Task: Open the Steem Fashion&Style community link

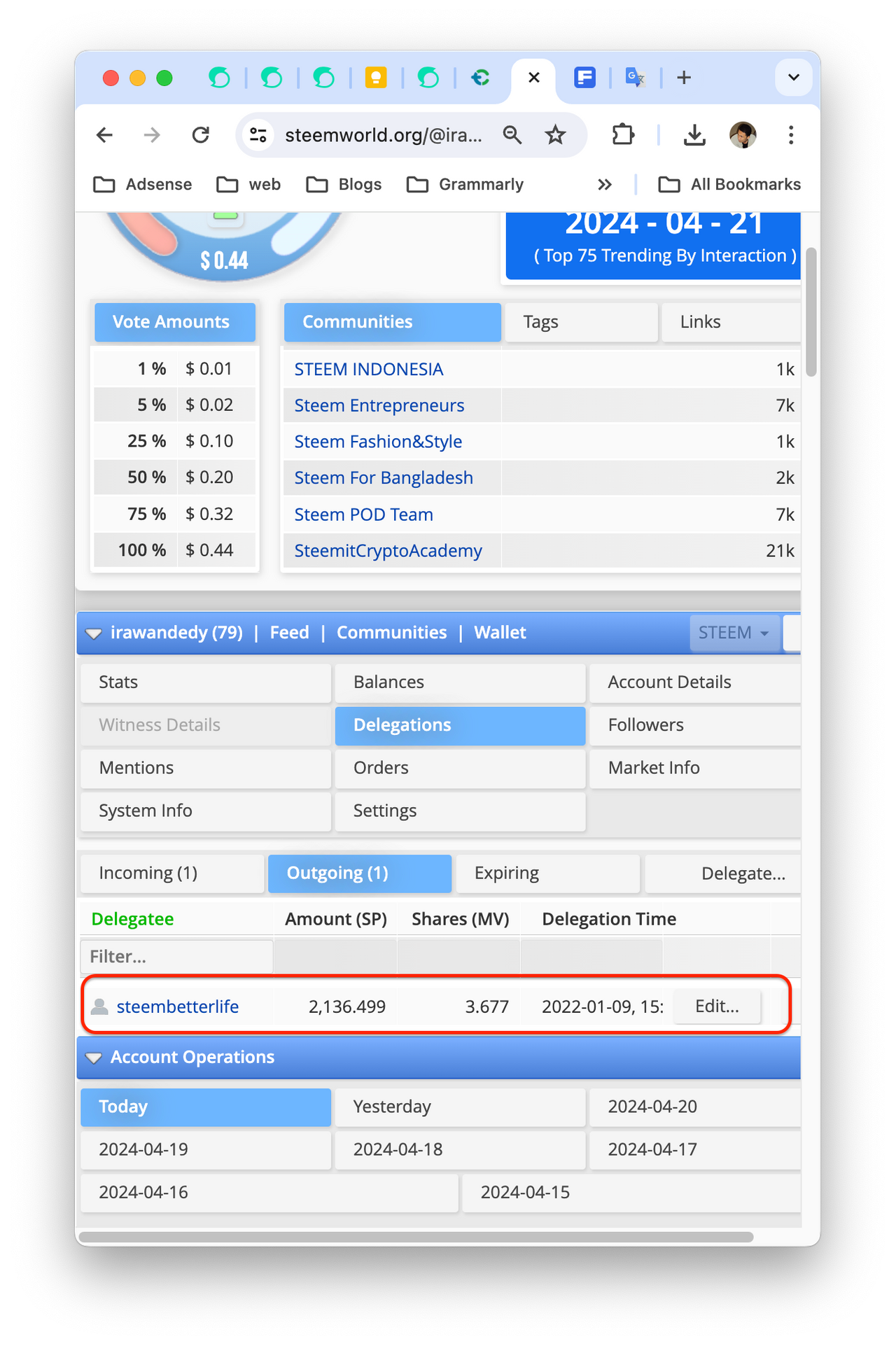Action: [x=378, y=442]
